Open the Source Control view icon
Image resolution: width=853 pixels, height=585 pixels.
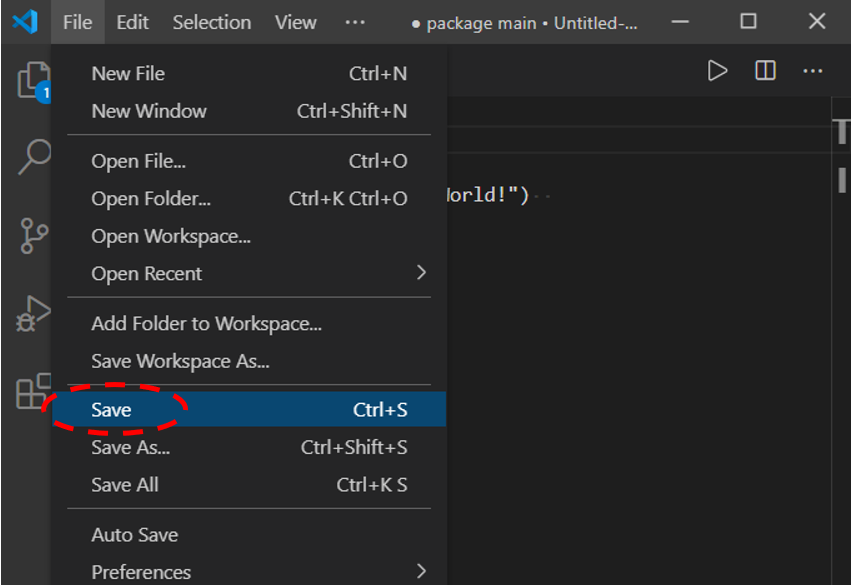[x=34, y=236]
